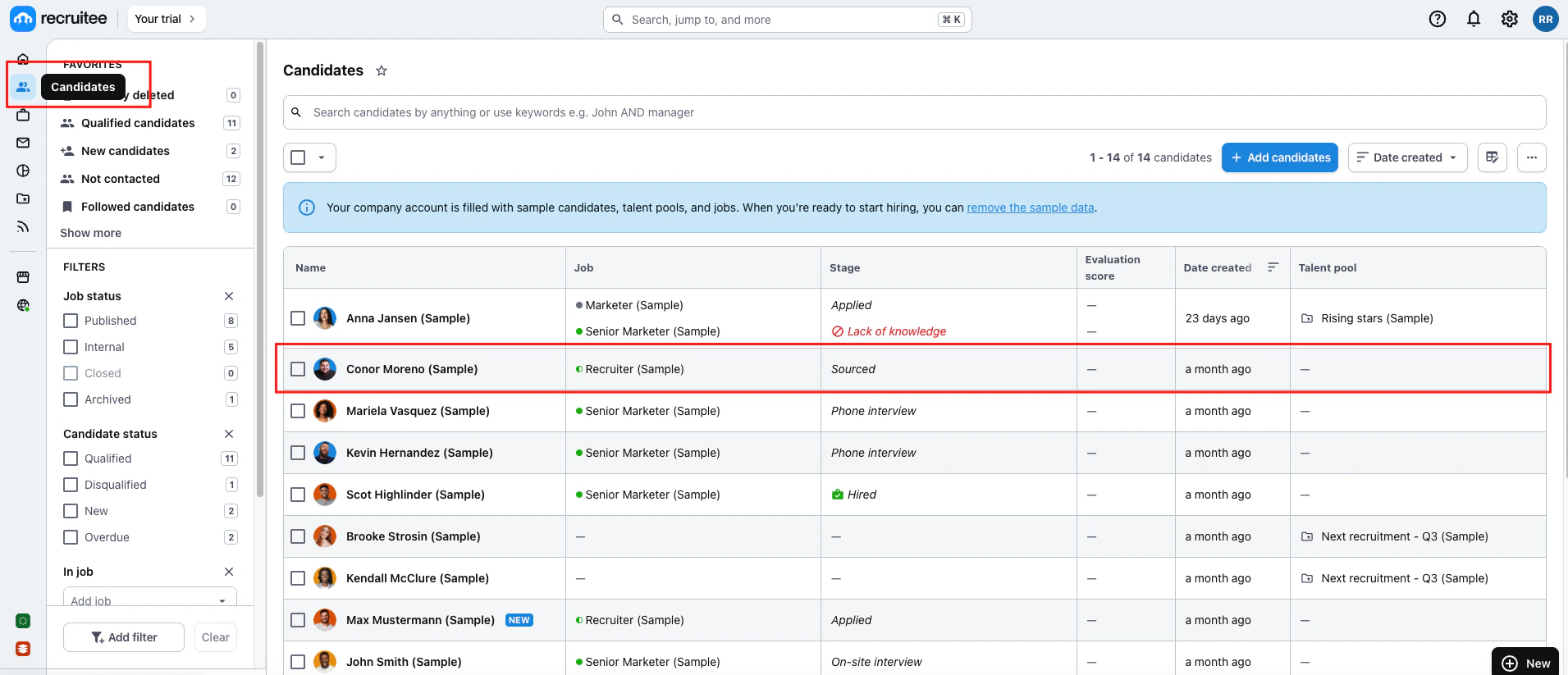Open Kevin Hernandez candidate profile
Screen dimensions: 1568x675
(419, 453)
